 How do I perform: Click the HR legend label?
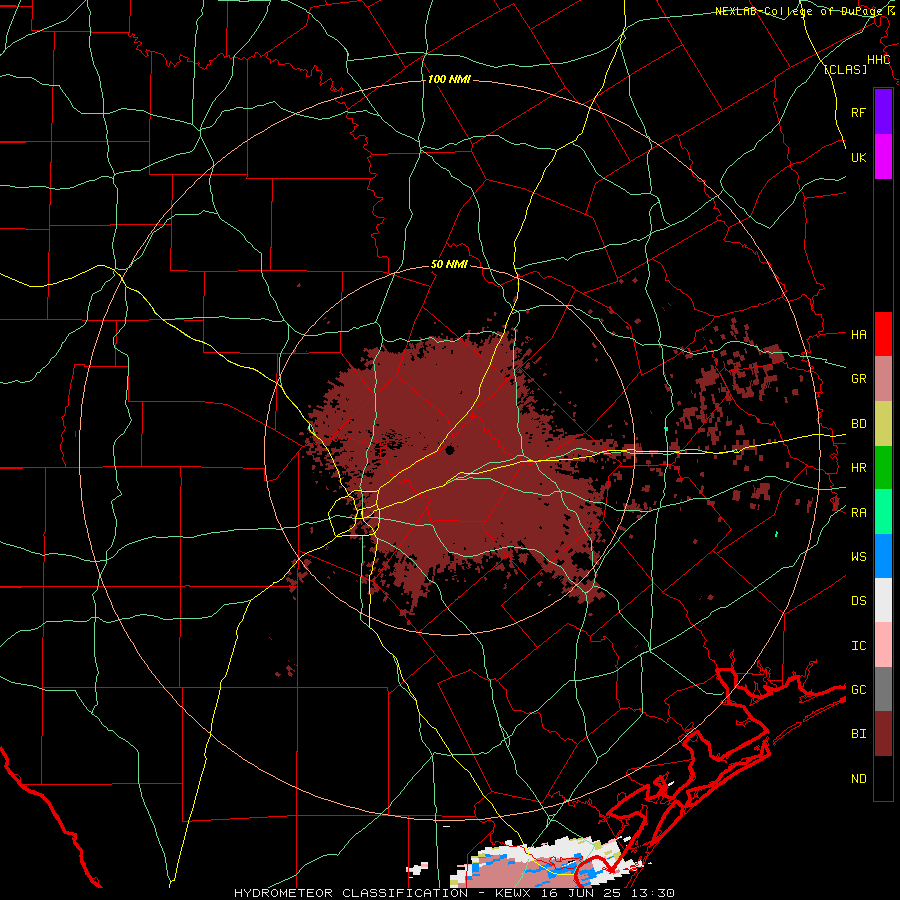[858, 467]
